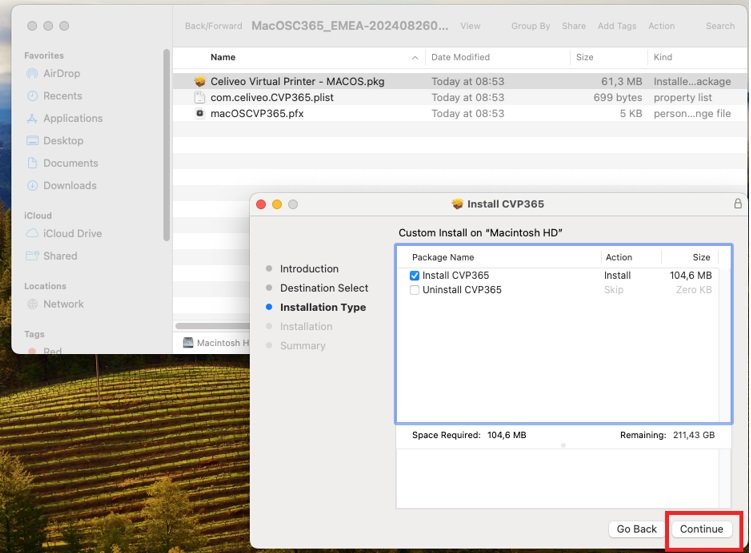Click the lock icon in installer title bar
The height and width of the screenshot is (553, 751).
[738, 203]
